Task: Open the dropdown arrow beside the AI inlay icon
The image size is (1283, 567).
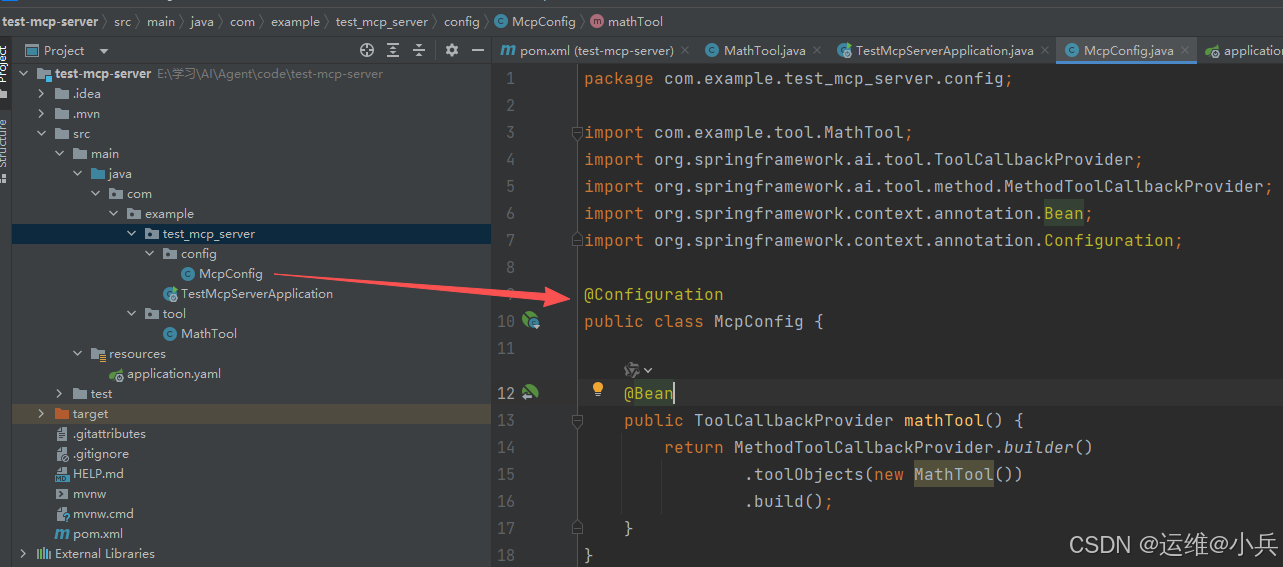Action: tap(649, 371)
